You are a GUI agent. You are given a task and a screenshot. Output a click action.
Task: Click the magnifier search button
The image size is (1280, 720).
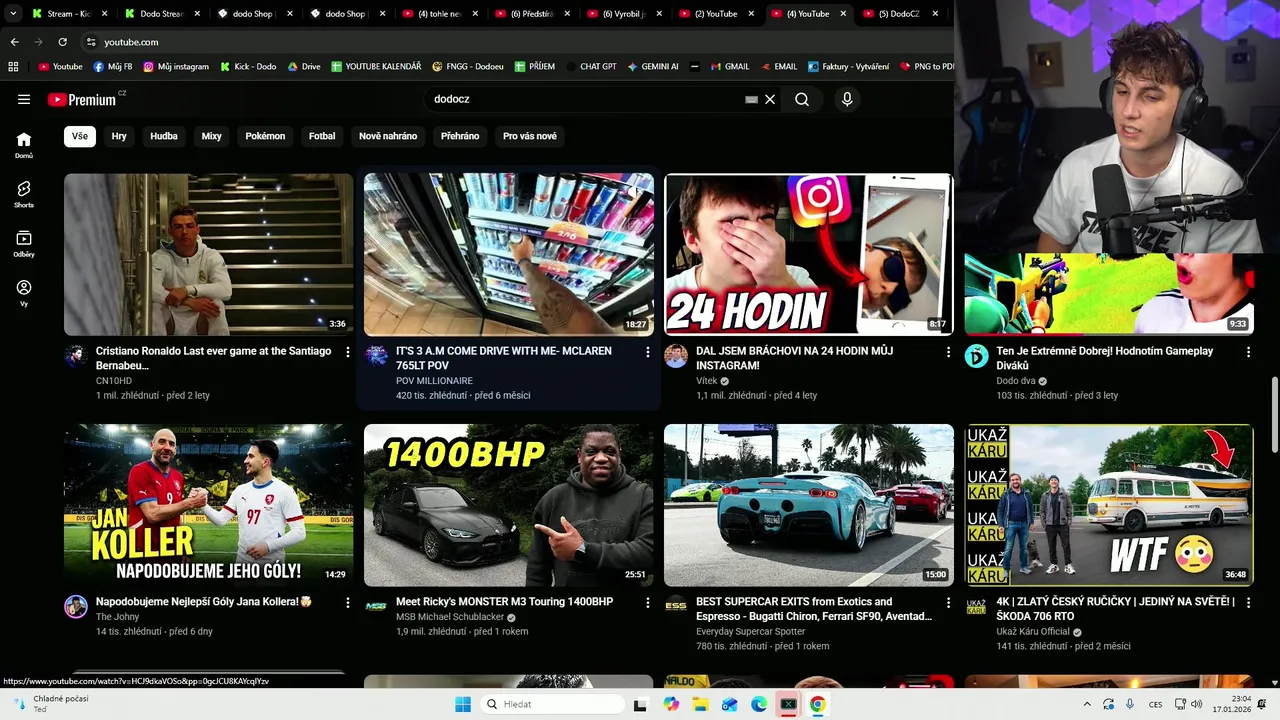802,99
